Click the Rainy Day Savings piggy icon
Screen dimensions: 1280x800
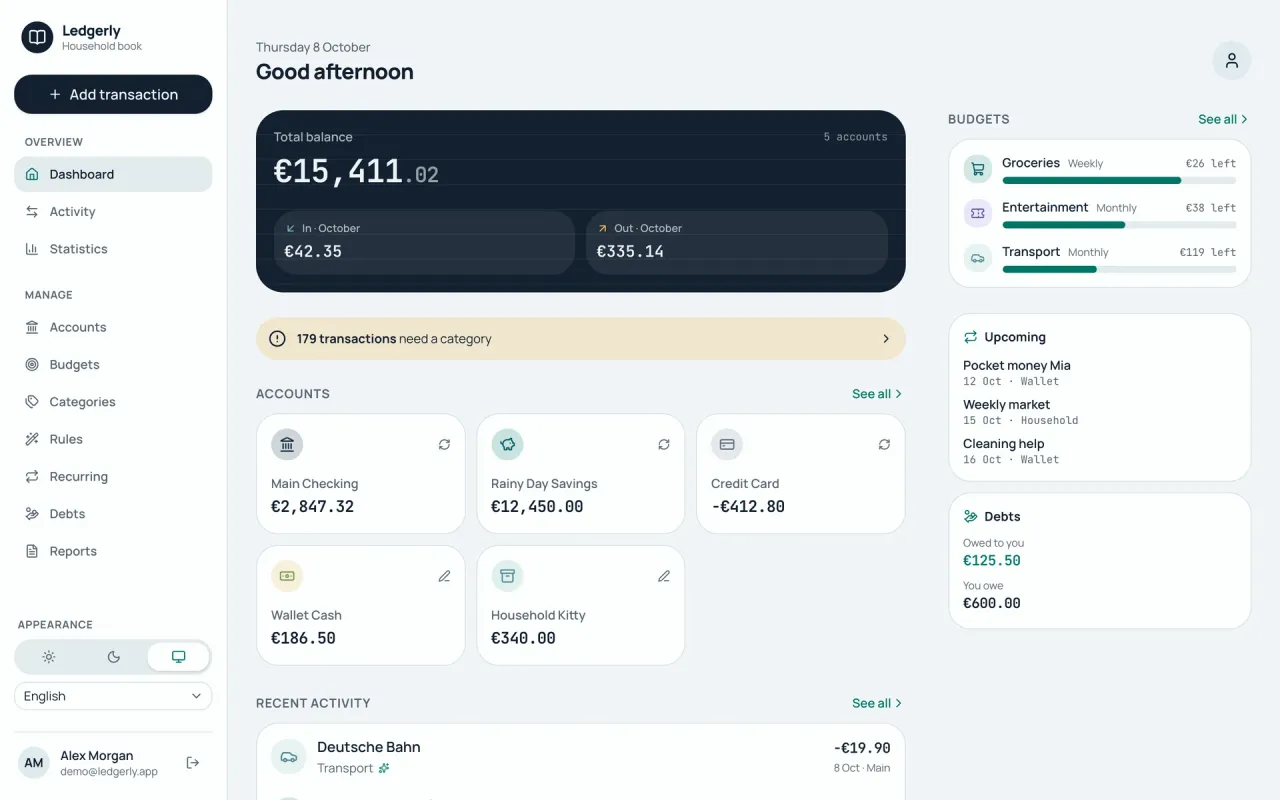(507, 444)
